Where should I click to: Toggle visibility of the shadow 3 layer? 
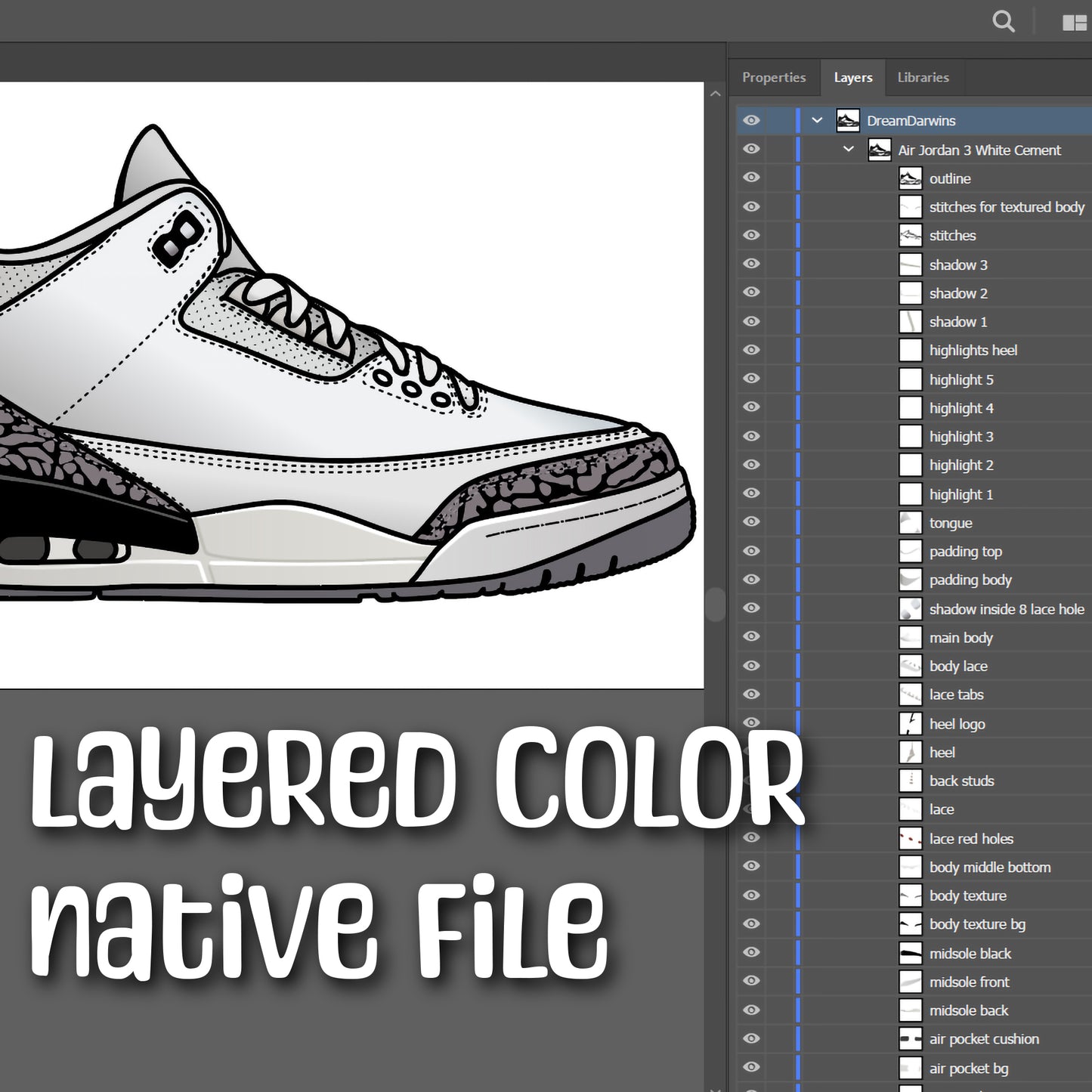pos(750,264)
